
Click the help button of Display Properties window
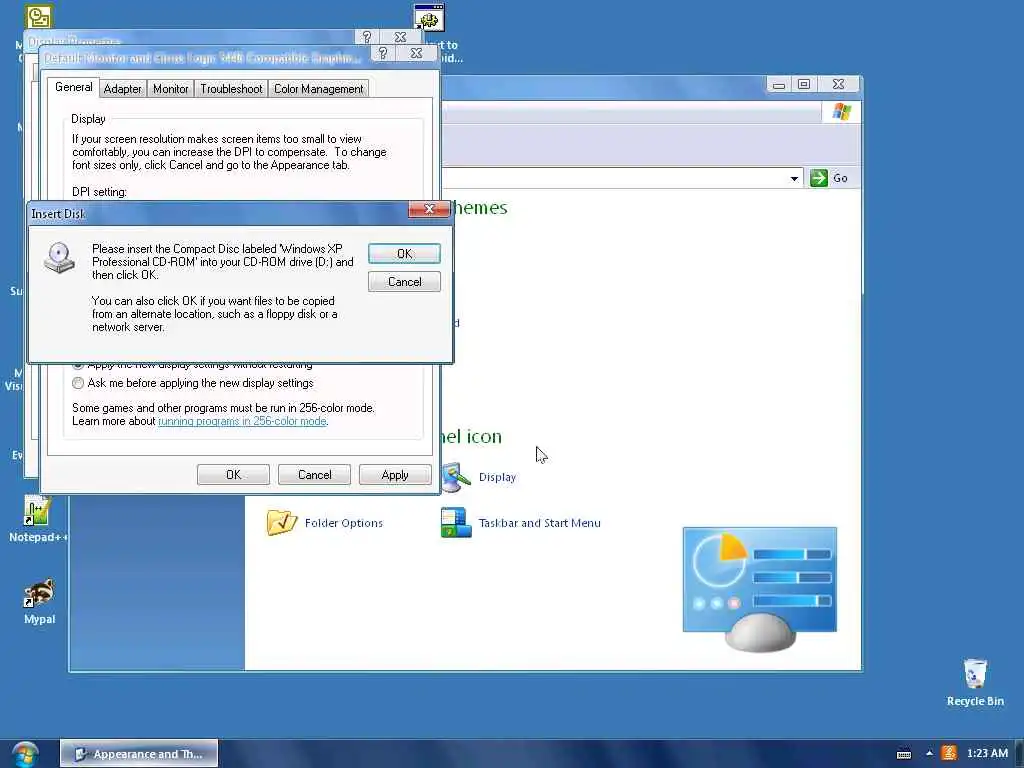(x=367, y=37)
